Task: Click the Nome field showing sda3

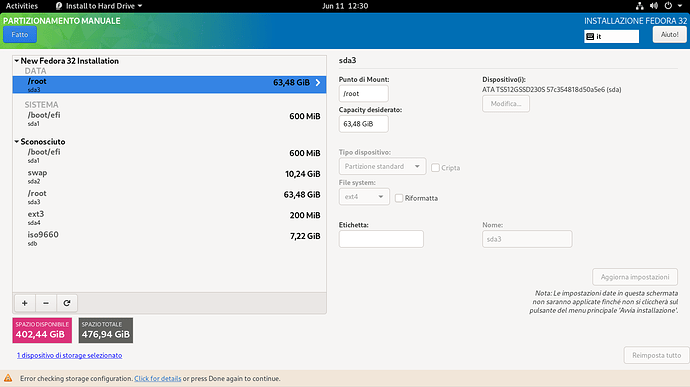Action: click(x=527, y=239)
